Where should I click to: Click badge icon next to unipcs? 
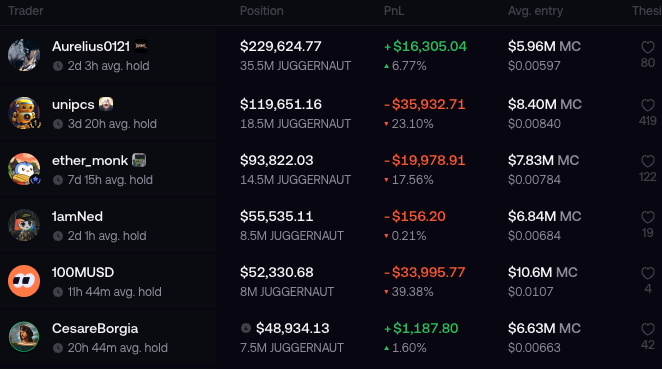pos(106,104)
